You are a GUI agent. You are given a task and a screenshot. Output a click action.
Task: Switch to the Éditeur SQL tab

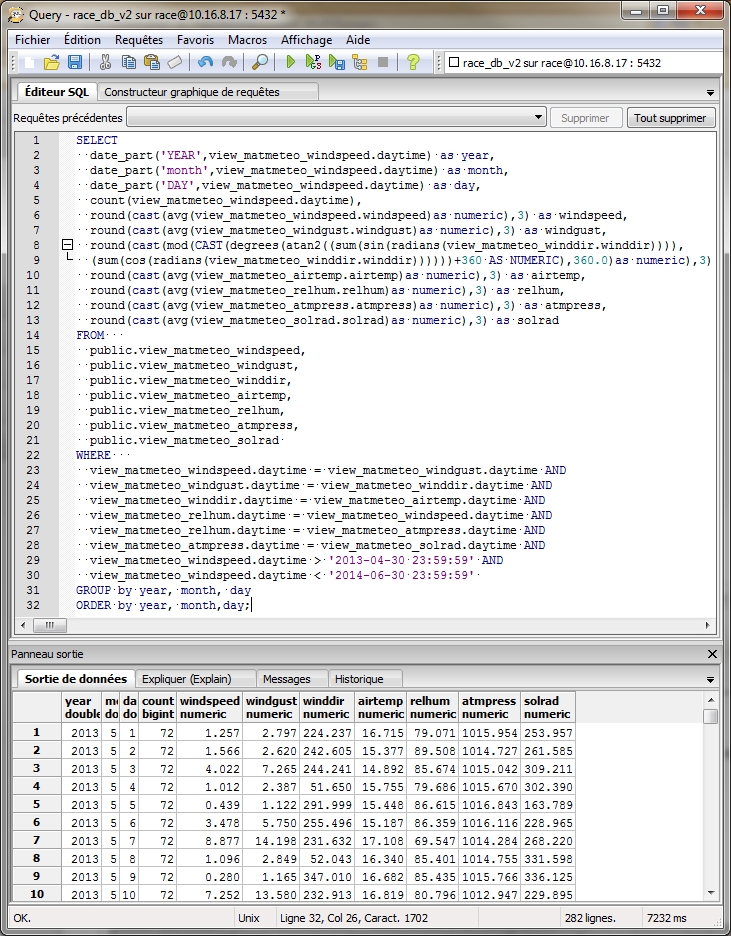tap(56, 92)
